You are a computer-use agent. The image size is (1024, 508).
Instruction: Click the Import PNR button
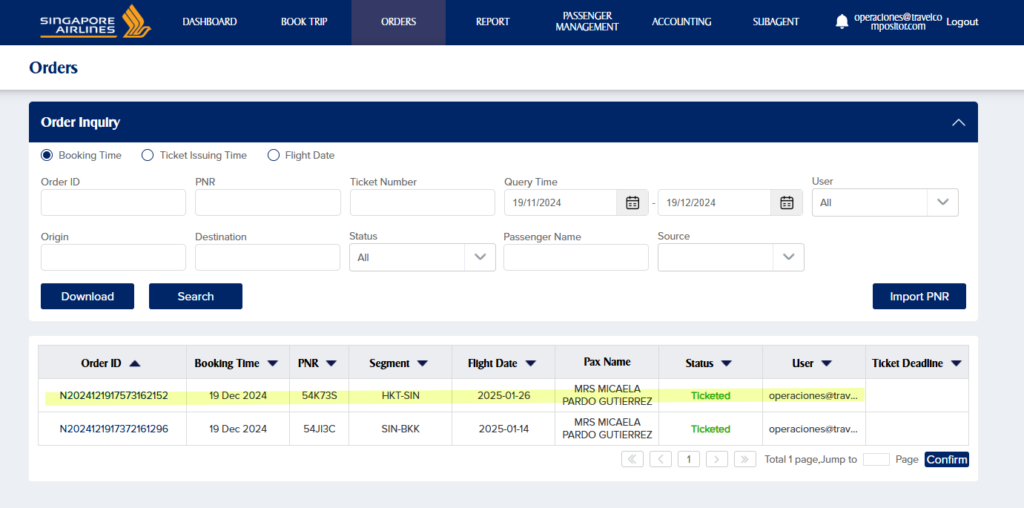919,296
